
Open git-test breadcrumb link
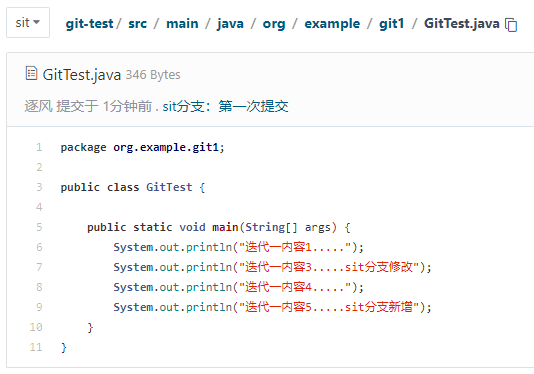[89, 24]
